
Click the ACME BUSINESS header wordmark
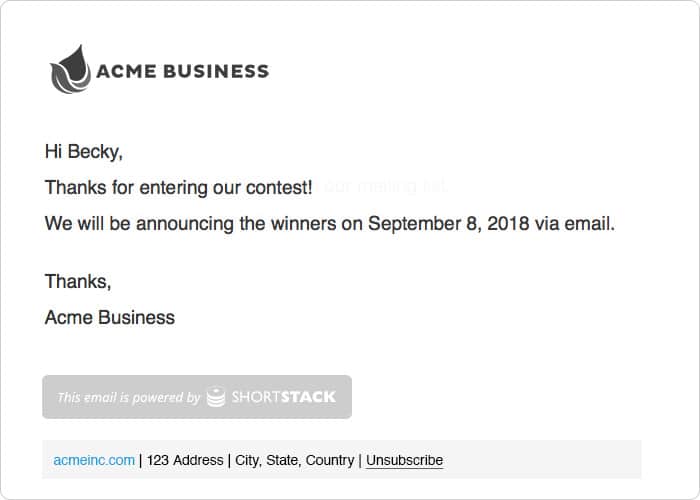(x=182, y=71)
